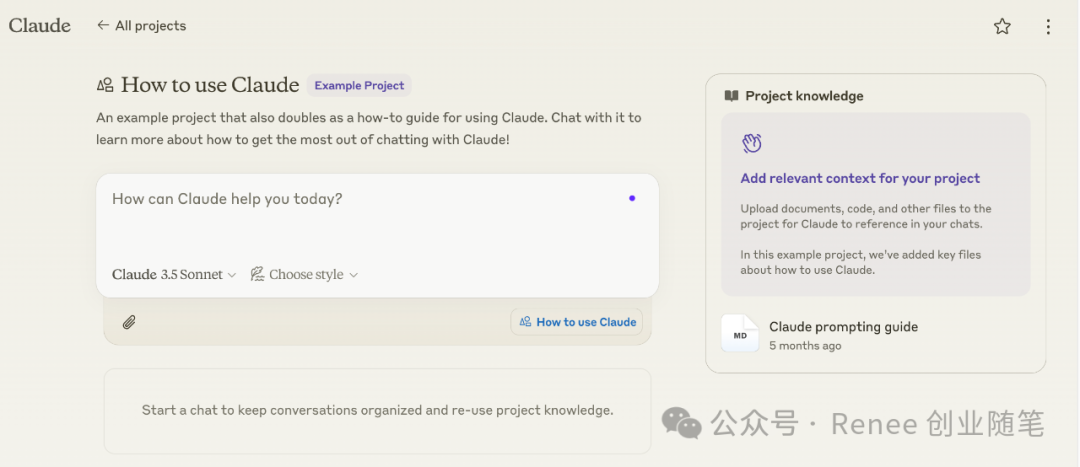
Task: Click the '5 months ago' timestamp
Action: pyautogui.click(x=805, y=346)
